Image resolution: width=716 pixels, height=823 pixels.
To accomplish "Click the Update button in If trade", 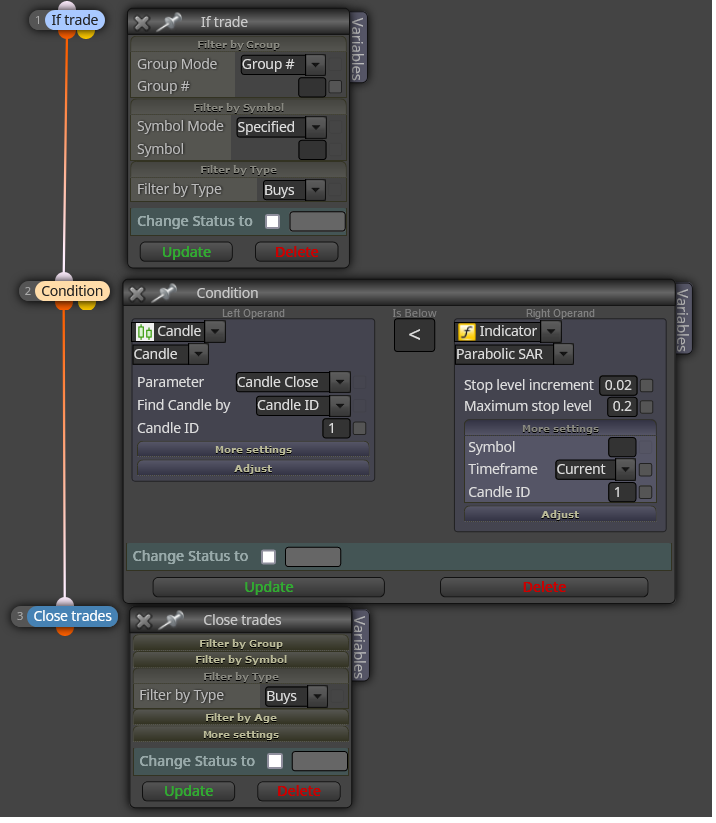I will [x=187, y=253].
